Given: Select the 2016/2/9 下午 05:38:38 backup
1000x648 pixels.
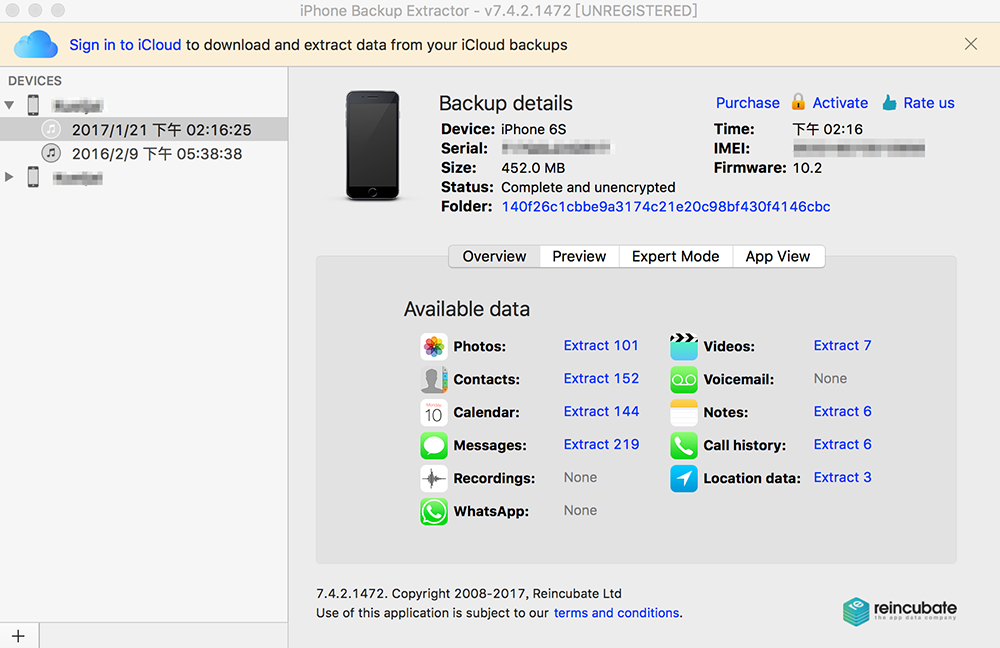Looking at the screenshot, I should click(143, 154).
